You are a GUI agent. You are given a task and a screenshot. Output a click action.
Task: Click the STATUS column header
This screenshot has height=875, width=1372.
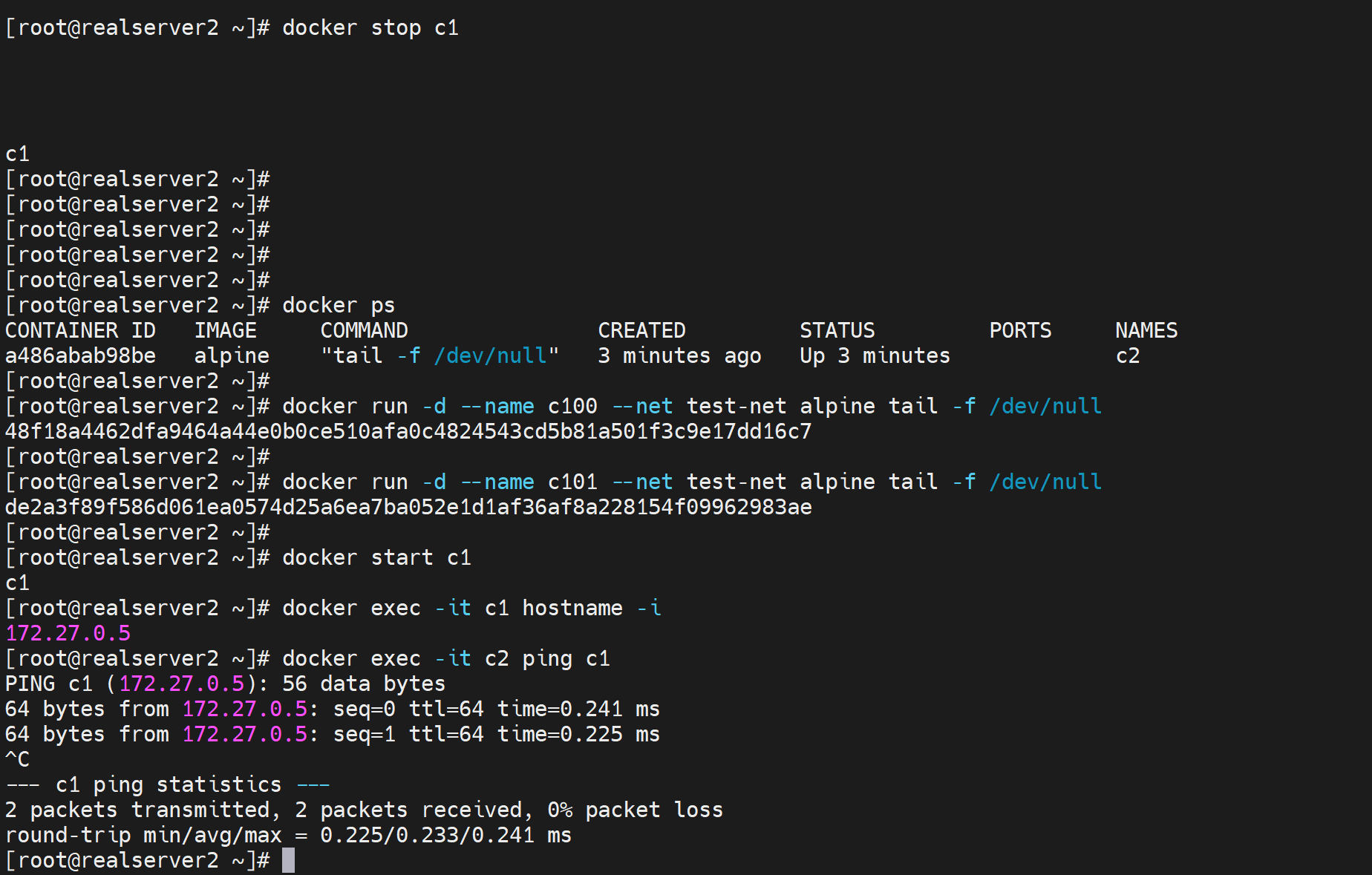tap(837, 331)
